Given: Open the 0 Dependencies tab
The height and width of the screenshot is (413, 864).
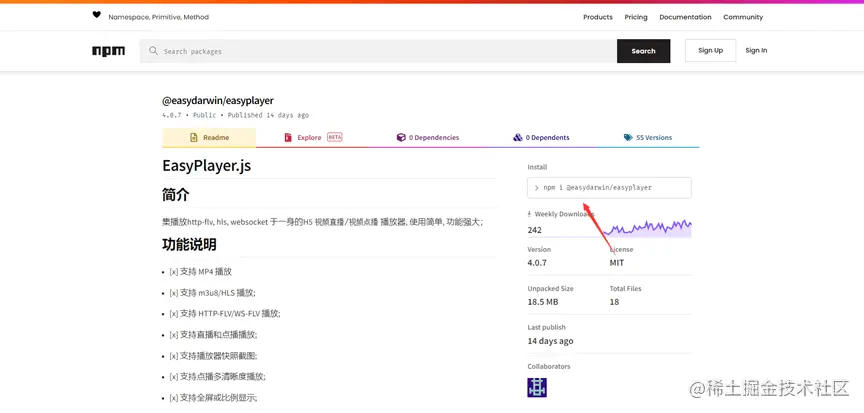Looking at the screenshot, I should coord(428,138).
